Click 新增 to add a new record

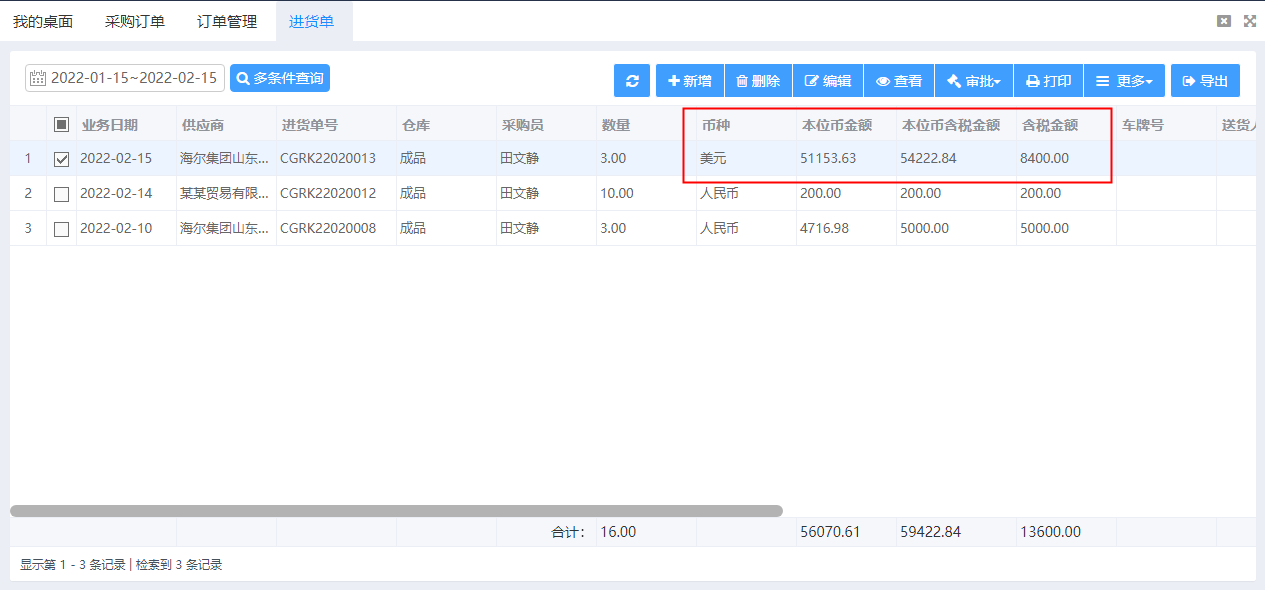[690, 81]
